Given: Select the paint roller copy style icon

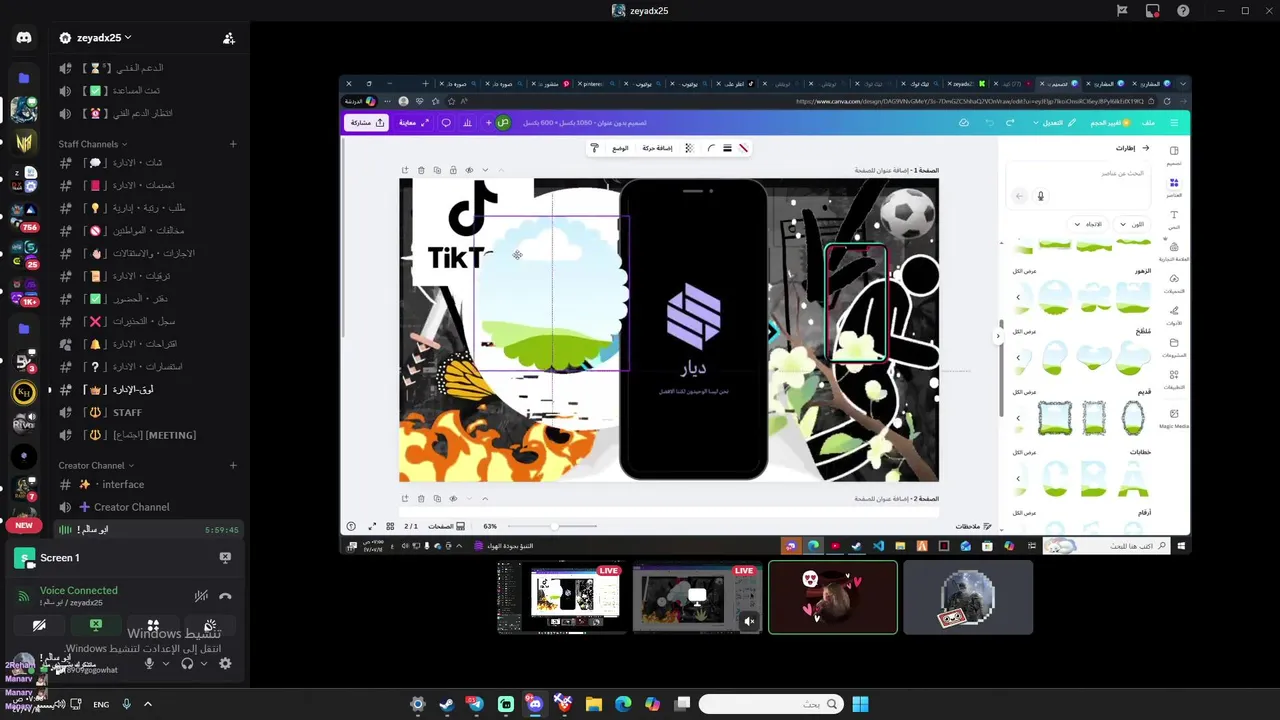Looking at the screenshot, I should pyautogui.click(x=594, y=148).
